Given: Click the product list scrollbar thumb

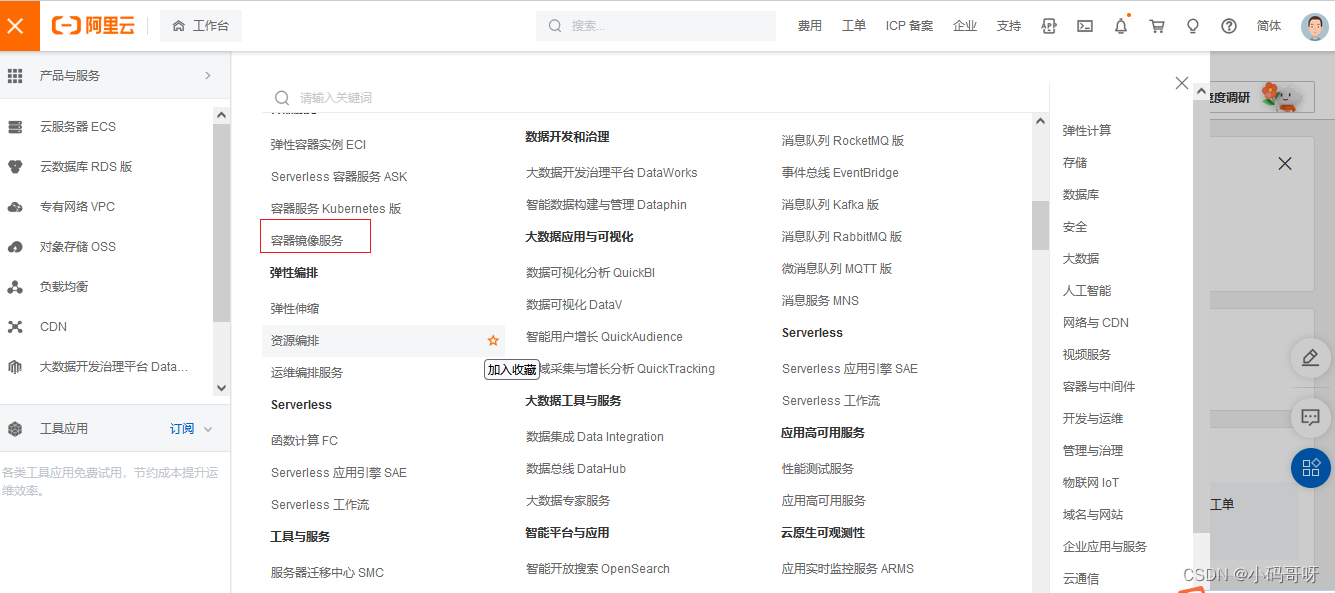Looking at the screenshot, I should click(x=1040, y=225).
